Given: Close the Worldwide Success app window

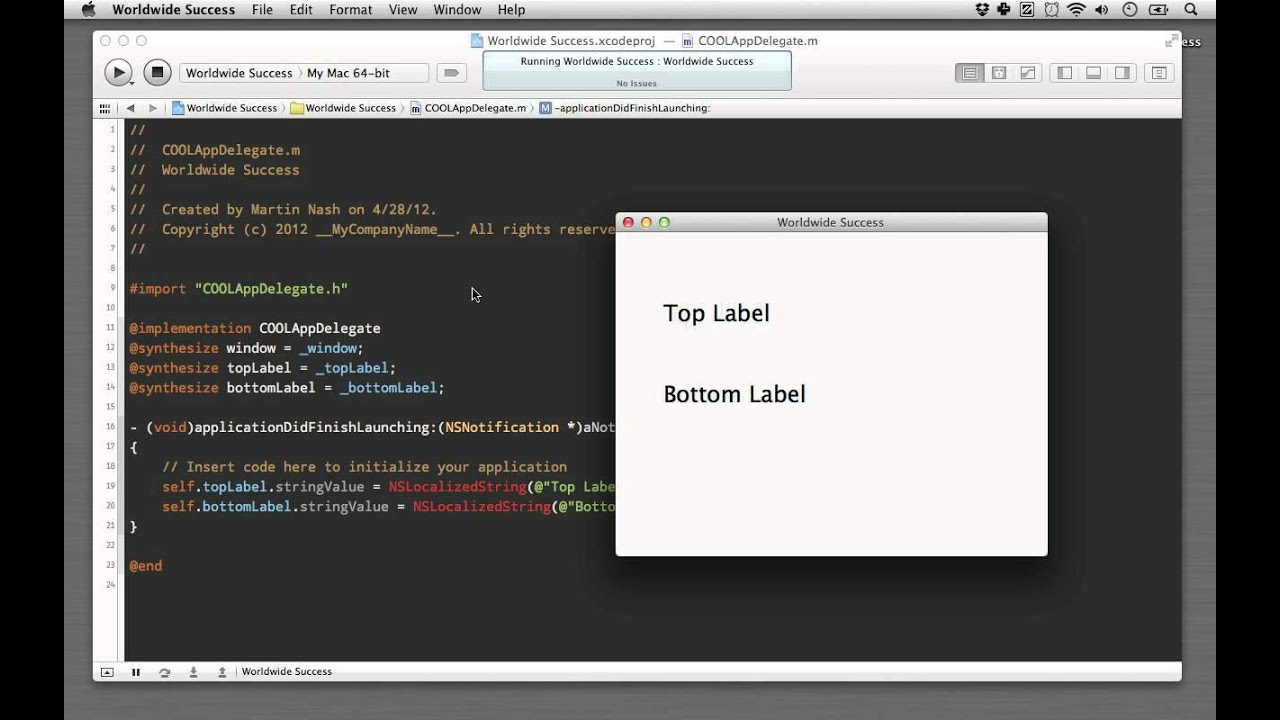Looking at the screenshot, I should click(628, 222).
